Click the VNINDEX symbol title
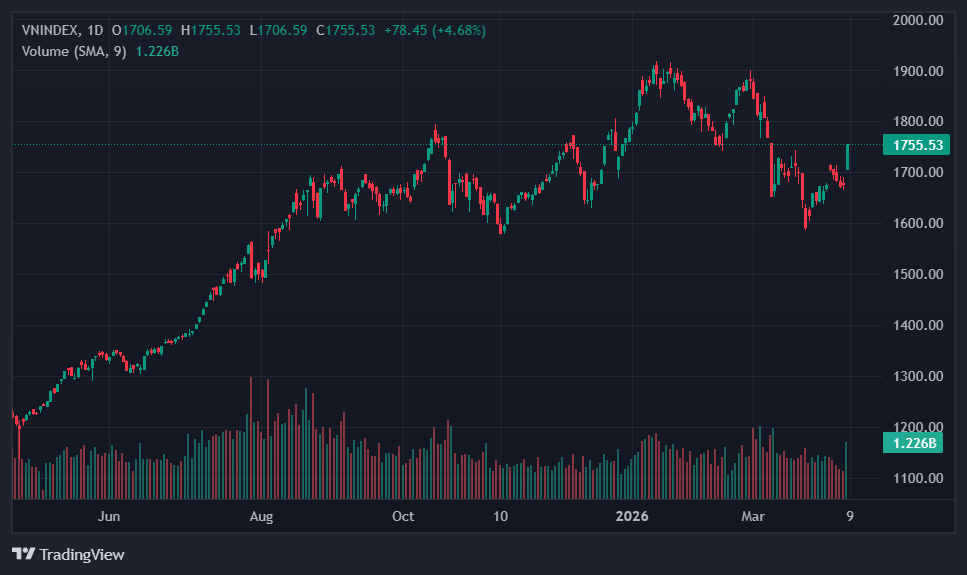Image resolution: width=967 pixels, height=575 pixels. click(x=50, y=30)
